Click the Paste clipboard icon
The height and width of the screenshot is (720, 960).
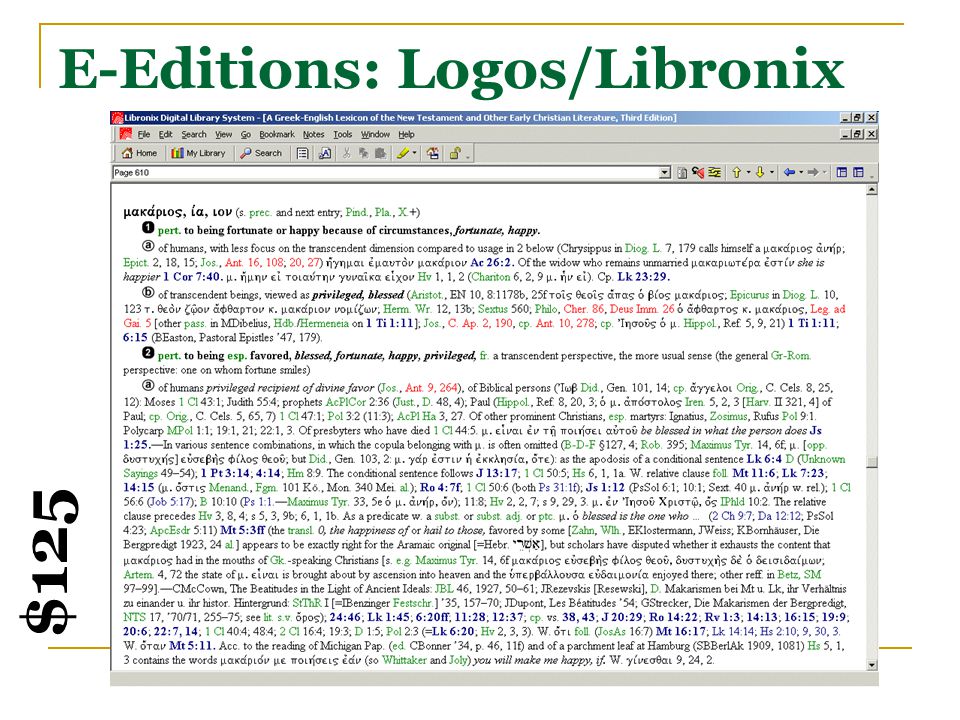click(380, 154)
